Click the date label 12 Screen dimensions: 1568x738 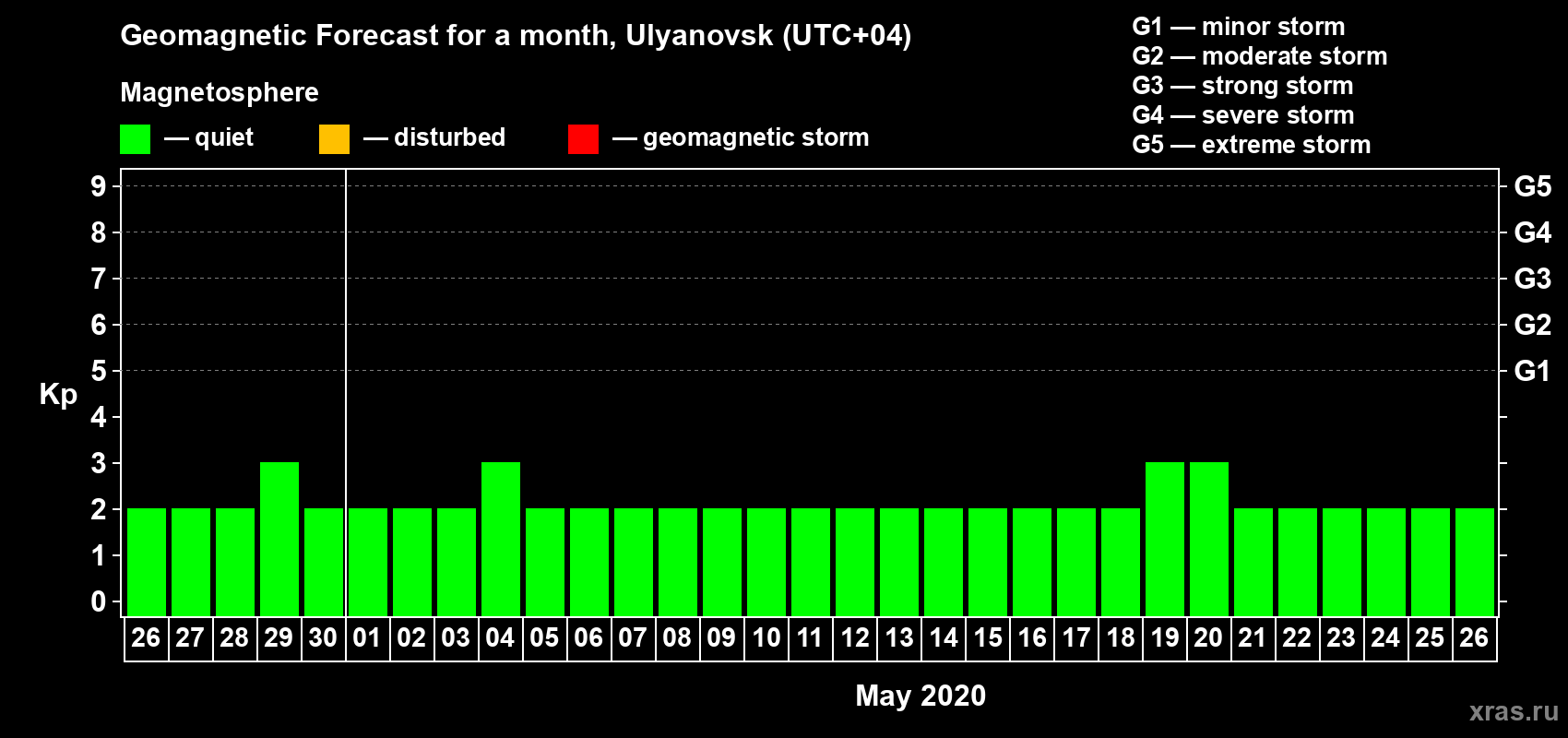click(855, 638)
